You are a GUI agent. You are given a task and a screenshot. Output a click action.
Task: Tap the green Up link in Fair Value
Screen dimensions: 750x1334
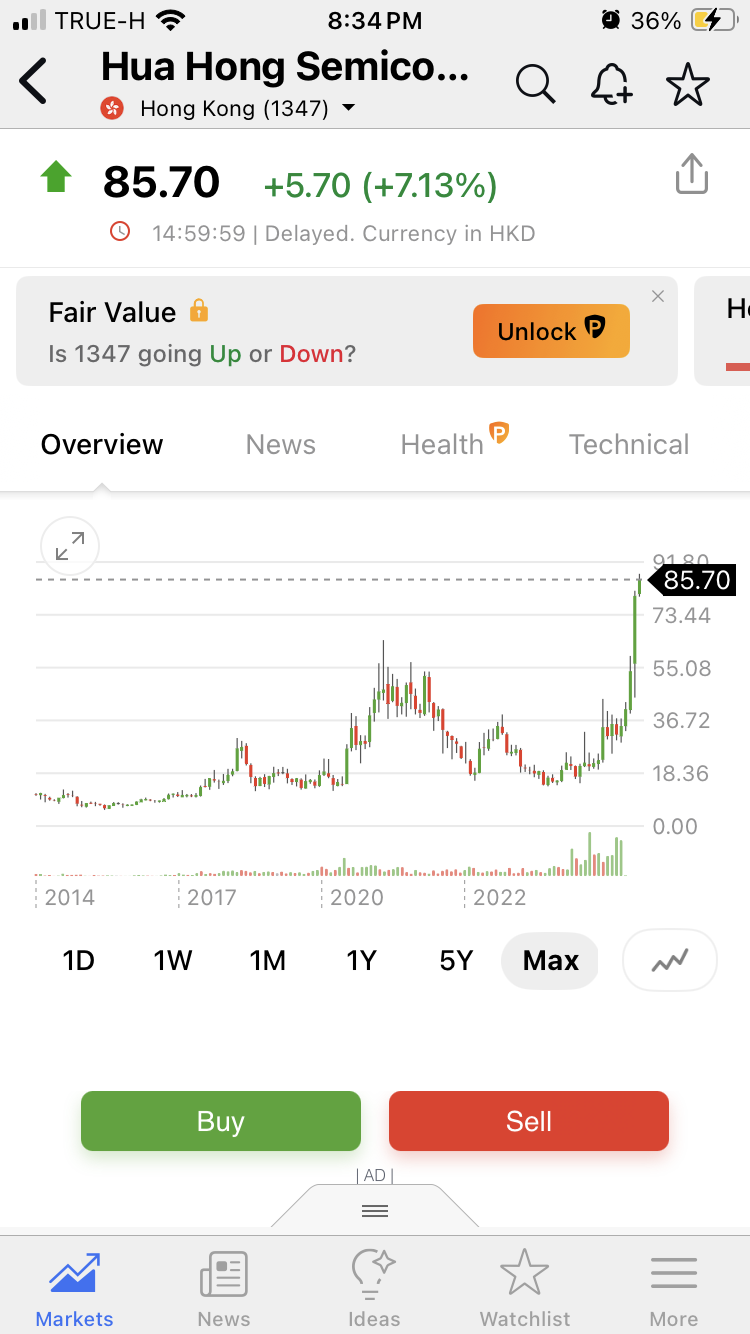click(225, 354)
